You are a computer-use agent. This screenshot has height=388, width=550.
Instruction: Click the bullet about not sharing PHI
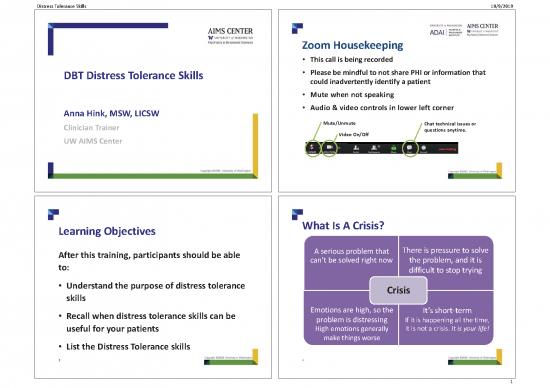398,77
